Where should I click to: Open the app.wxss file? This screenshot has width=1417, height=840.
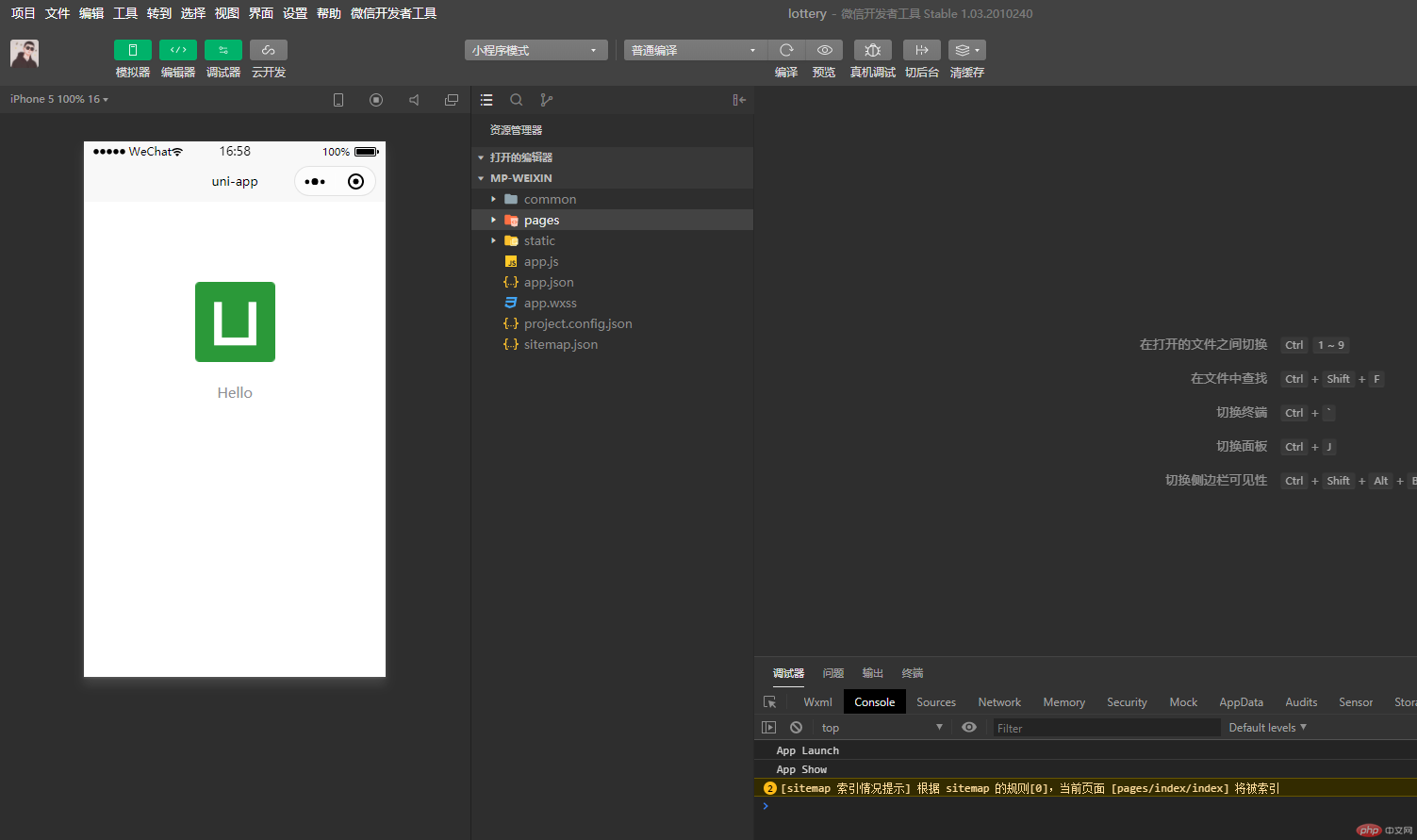pos(612,303)
